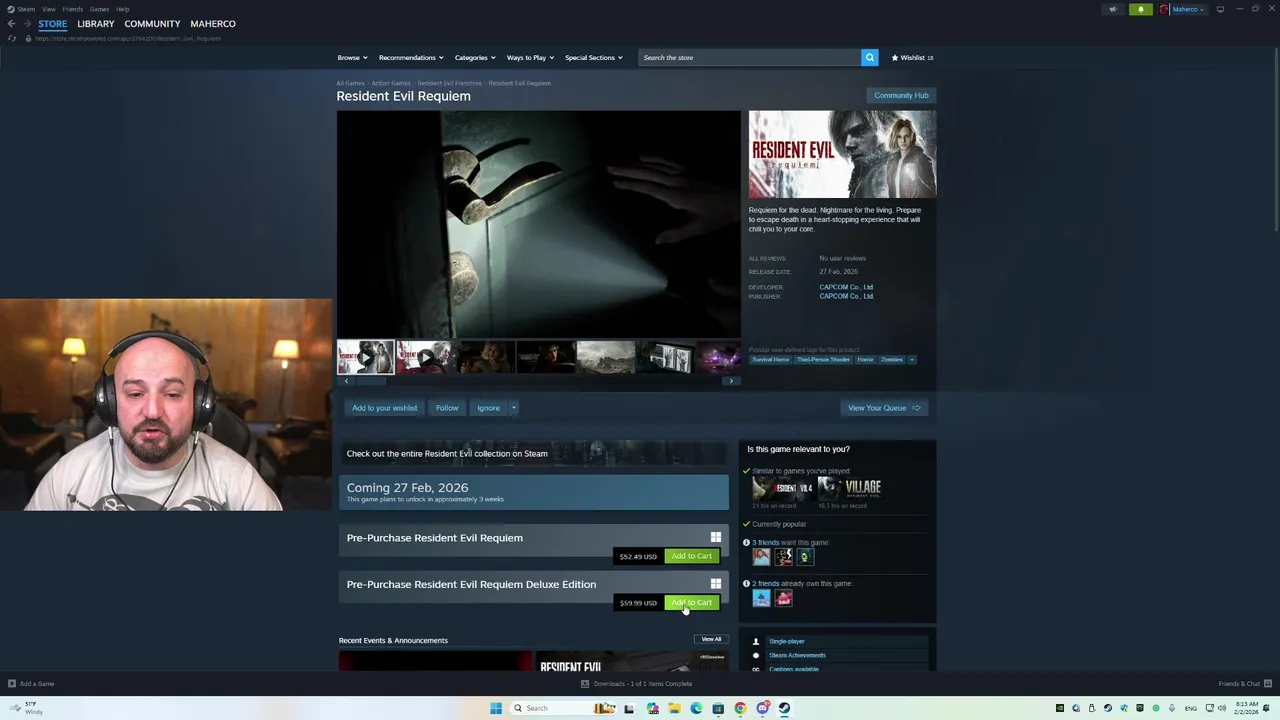This screenshot has width=1280, height=720.
Task: Open the COMMUNITY tab
Action: tap(152, 24)
